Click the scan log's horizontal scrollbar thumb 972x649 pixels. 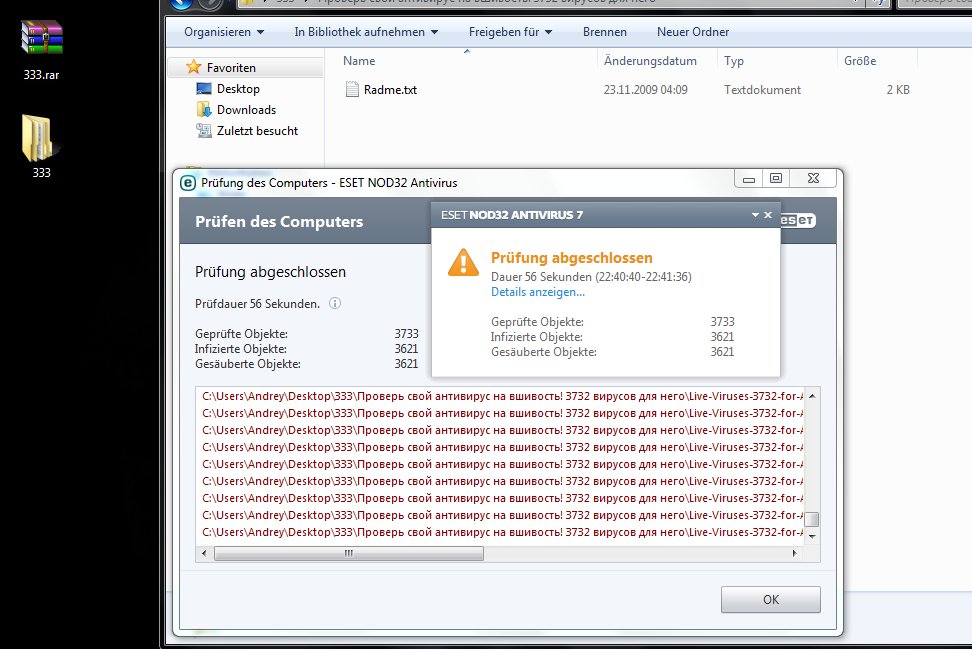click(x=348, y=553)
